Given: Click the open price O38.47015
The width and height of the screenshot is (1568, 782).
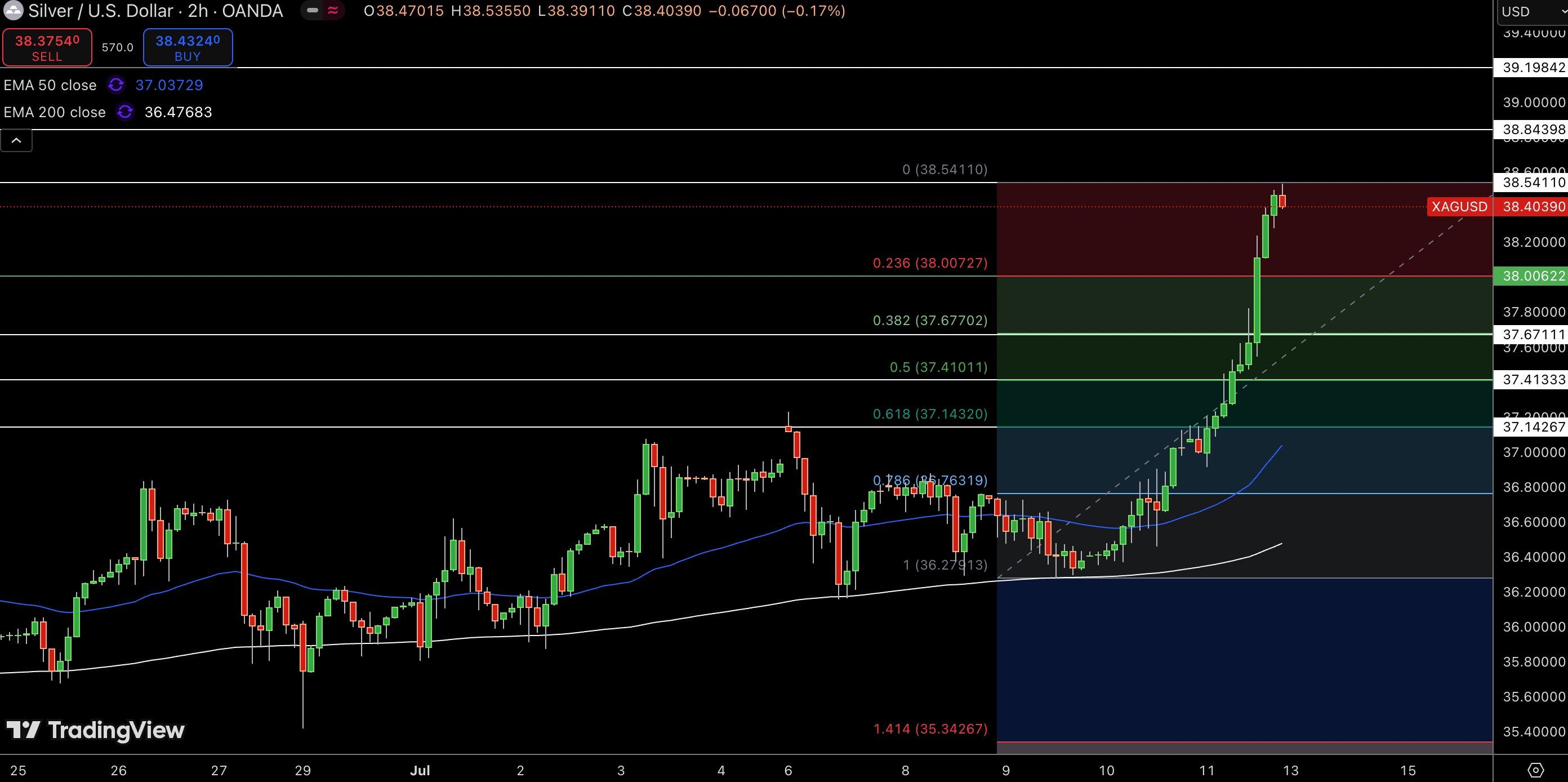Looking at the screenshot, I should point(404,11).
